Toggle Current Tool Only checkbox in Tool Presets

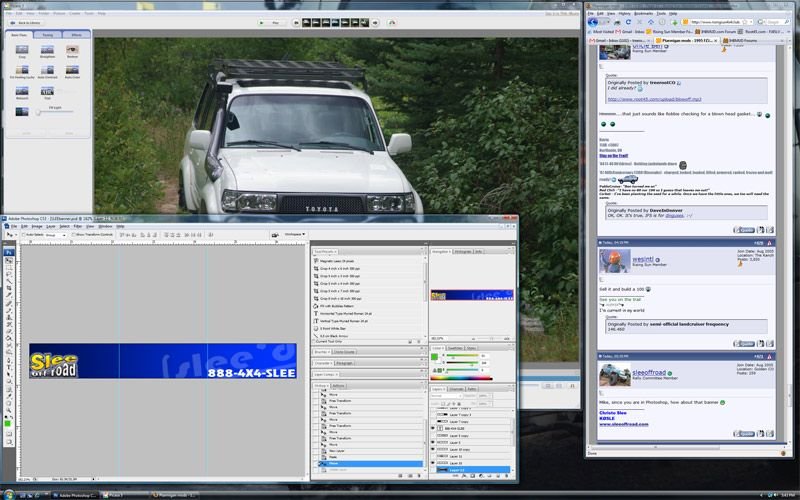[x=314, y=342]
